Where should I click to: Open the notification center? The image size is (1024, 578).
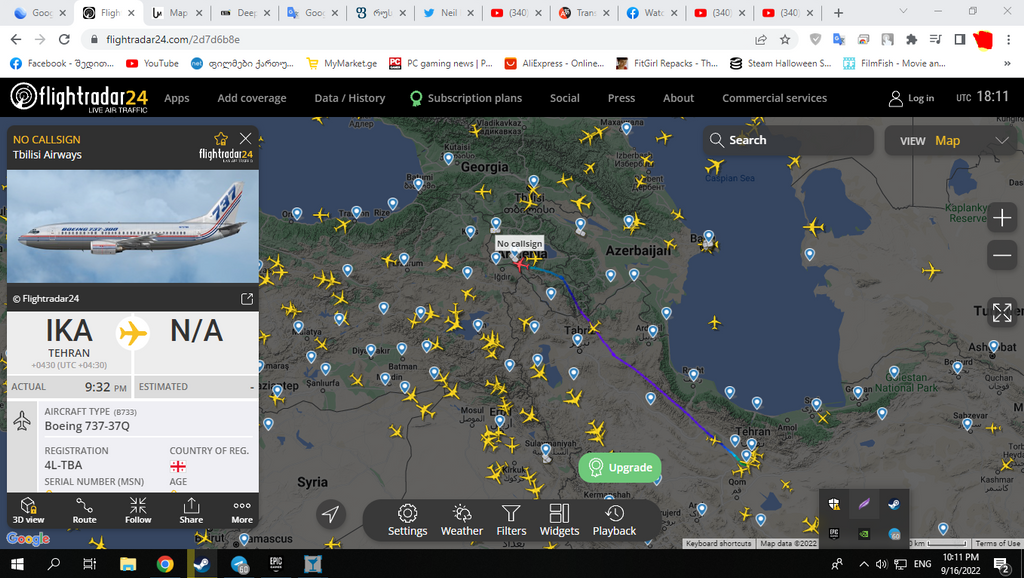pyautogui.click(x=1002, y=564)
